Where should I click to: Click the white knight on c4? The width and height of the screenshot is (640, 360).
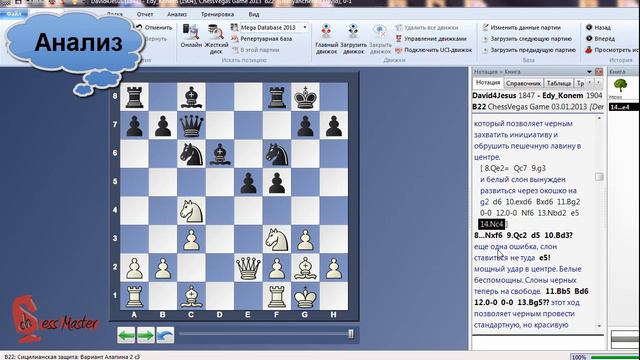(191, 210)
